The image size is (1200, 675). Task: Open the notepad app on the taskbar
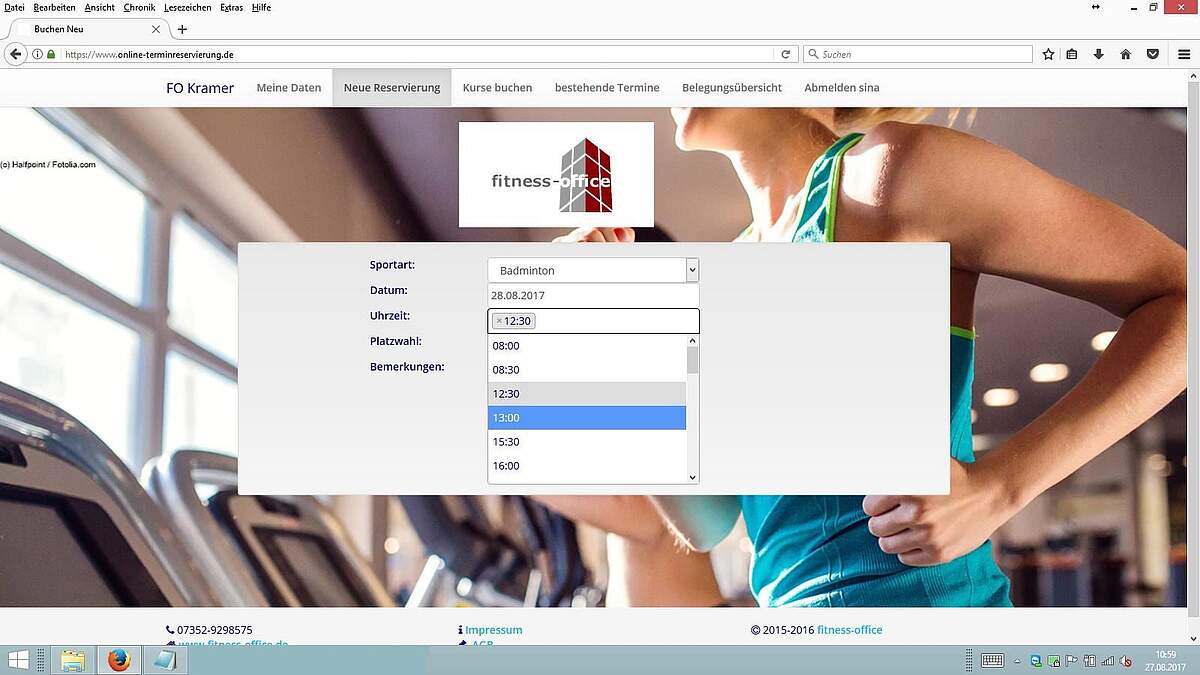click(165, 660)
